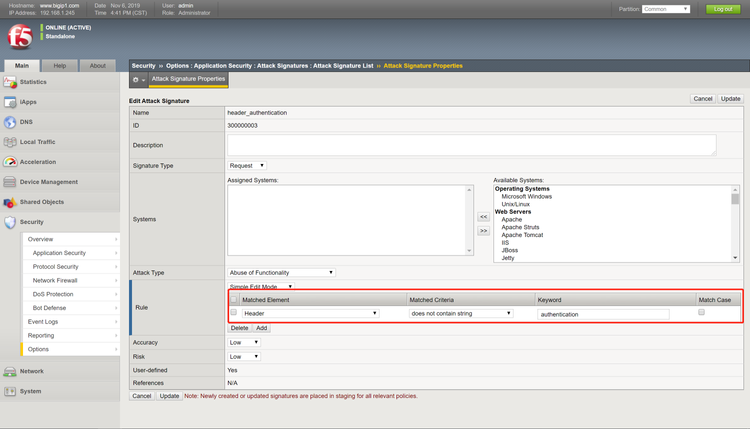
Task: Switch to the Help tab
Action: point(60,66)
